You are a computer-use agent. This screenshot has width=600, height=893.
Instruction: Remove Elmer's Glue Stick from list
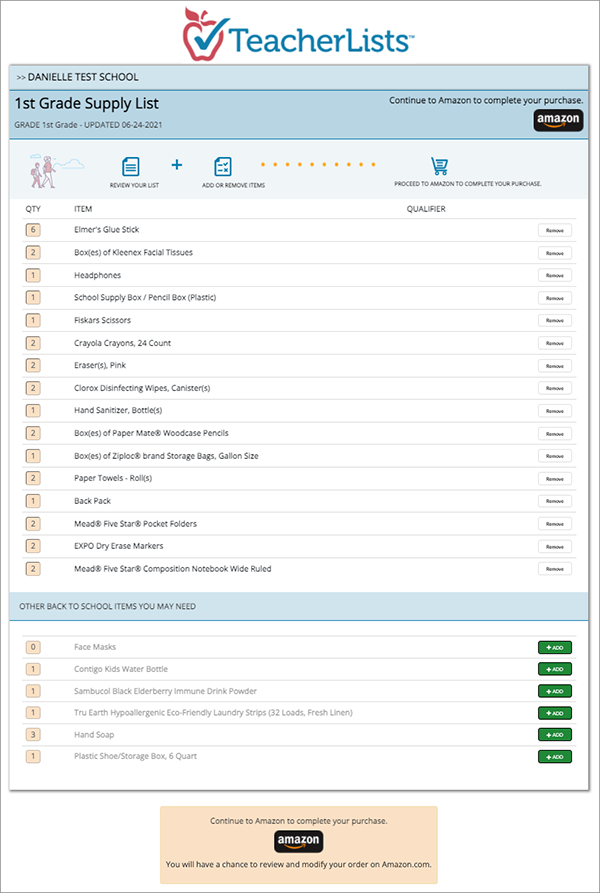coord(555,230)
